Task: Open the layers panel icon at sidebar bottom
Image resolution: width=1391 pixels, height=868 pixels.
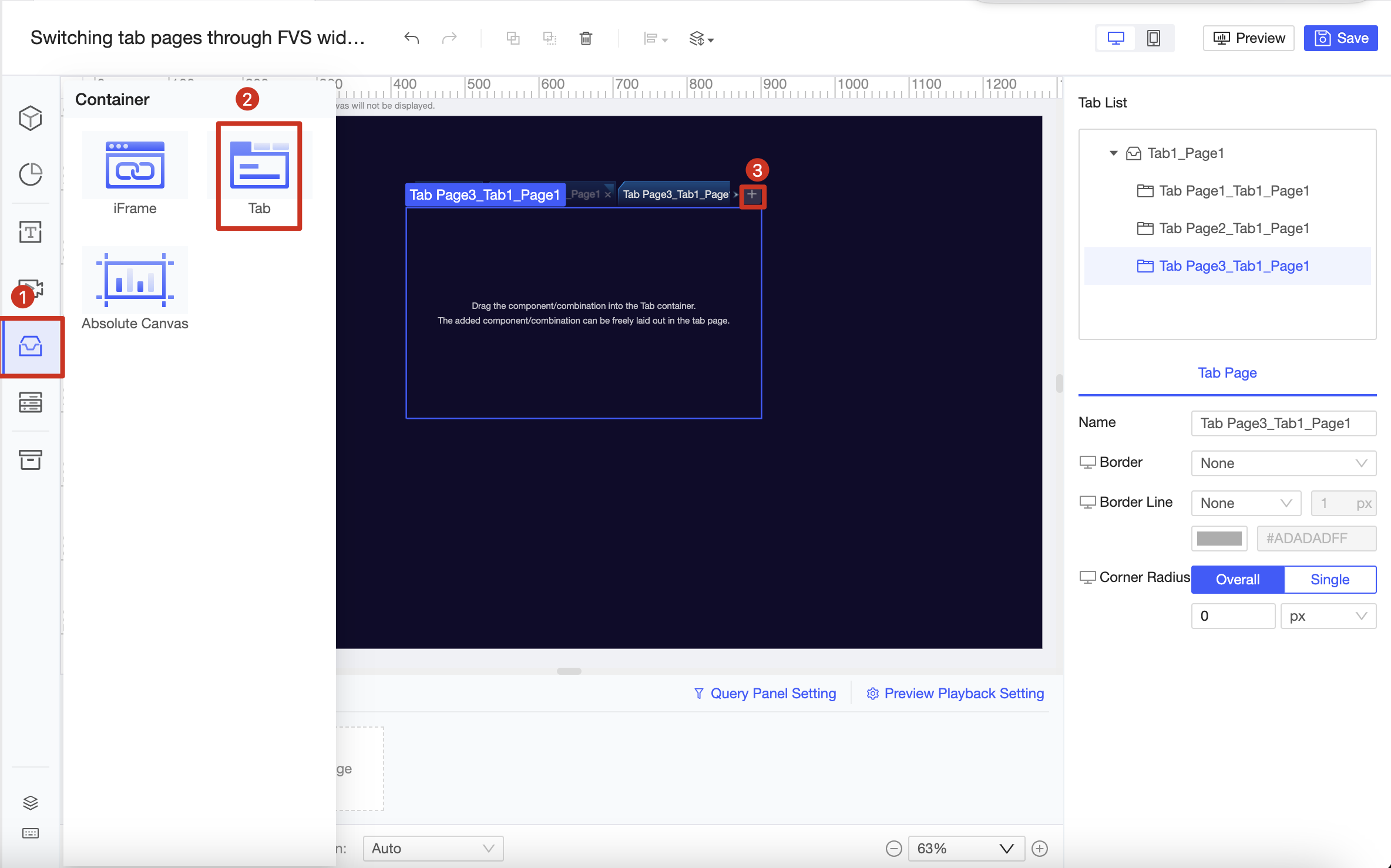Action: click(x=30, y=803)
